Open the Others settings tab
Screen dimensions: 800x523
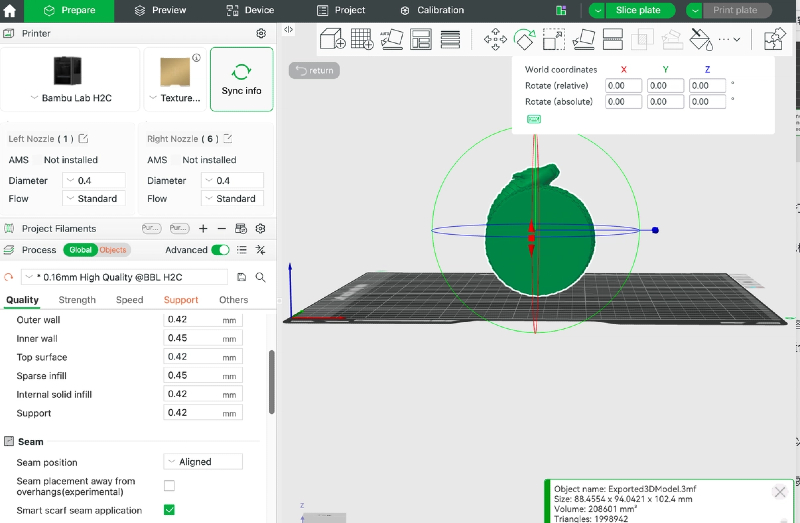234,300
